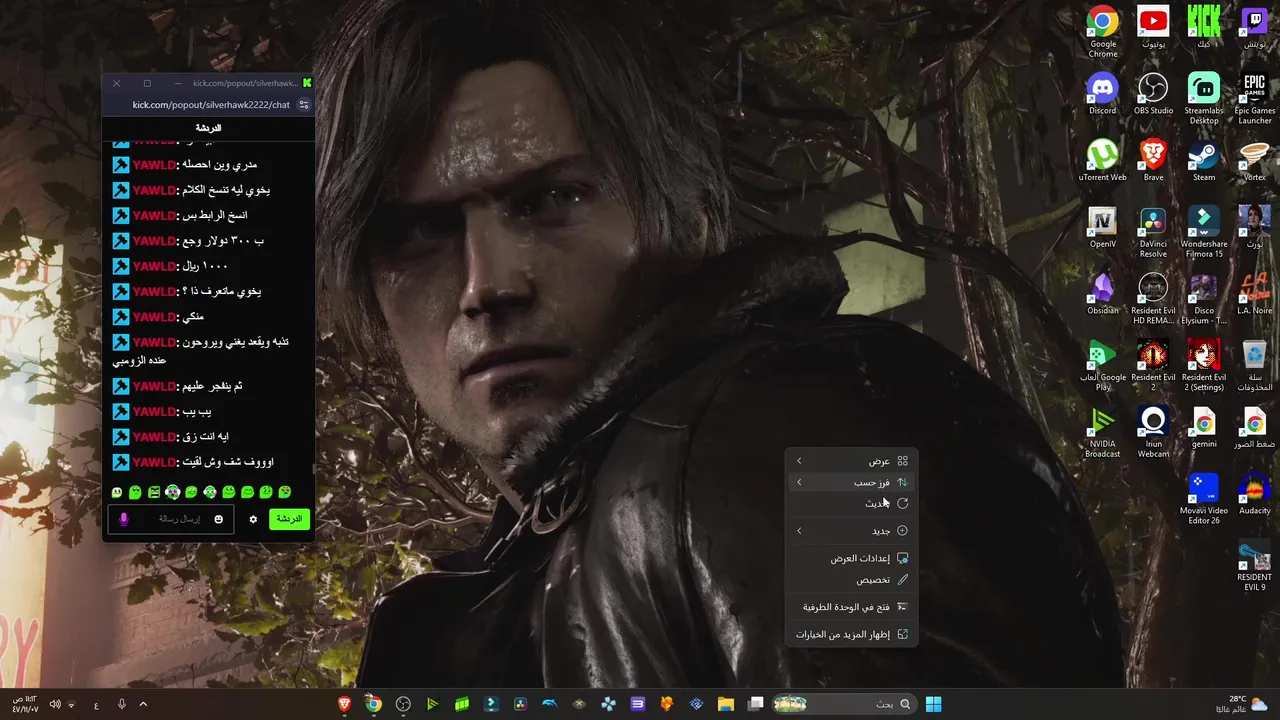Open the Brave browser desktop icon

[1153, 160]
